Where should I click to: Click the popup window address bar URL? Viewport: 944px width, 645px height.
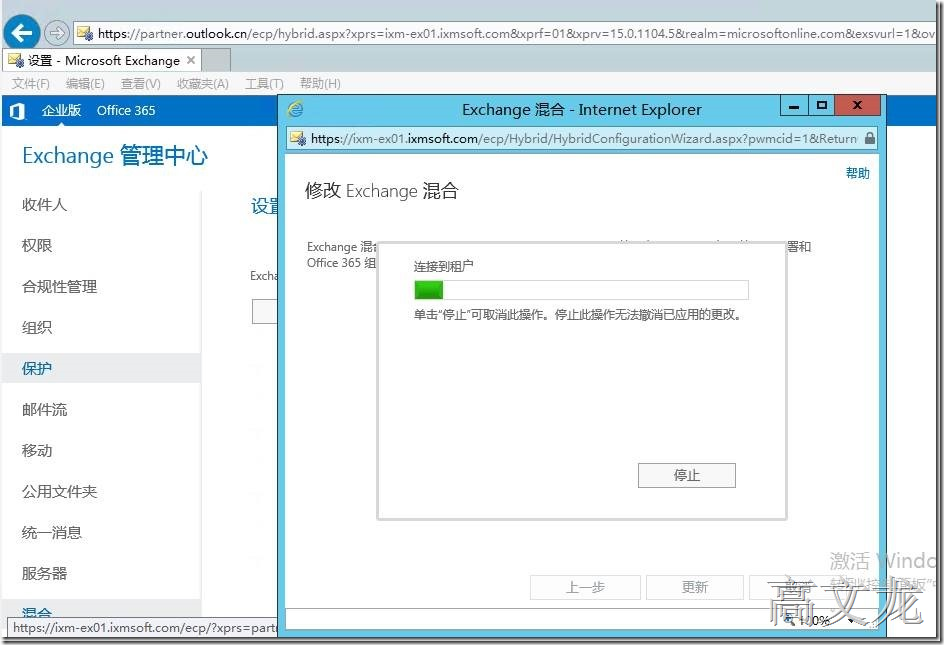(x=583, y=139)
